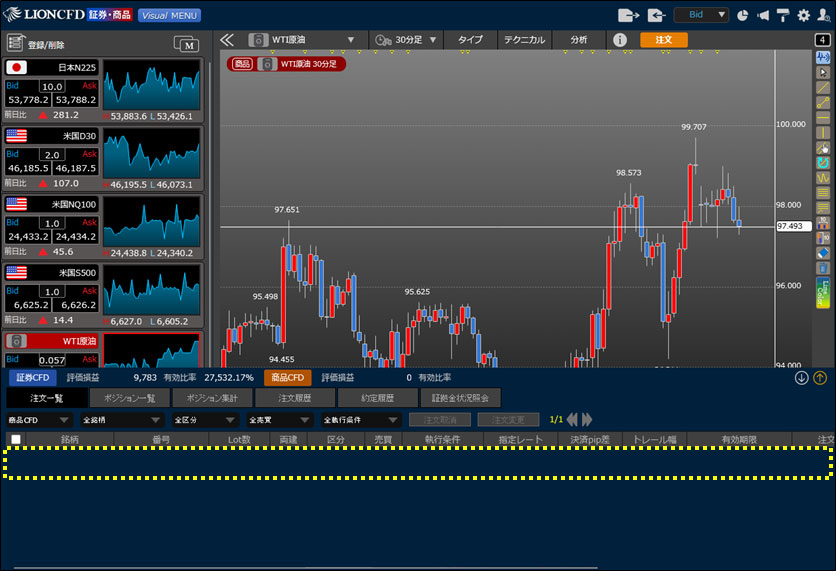Switch to the 商品CFD account toggle
The height and width of the screenshot is (571, 836).
[287, 378]
